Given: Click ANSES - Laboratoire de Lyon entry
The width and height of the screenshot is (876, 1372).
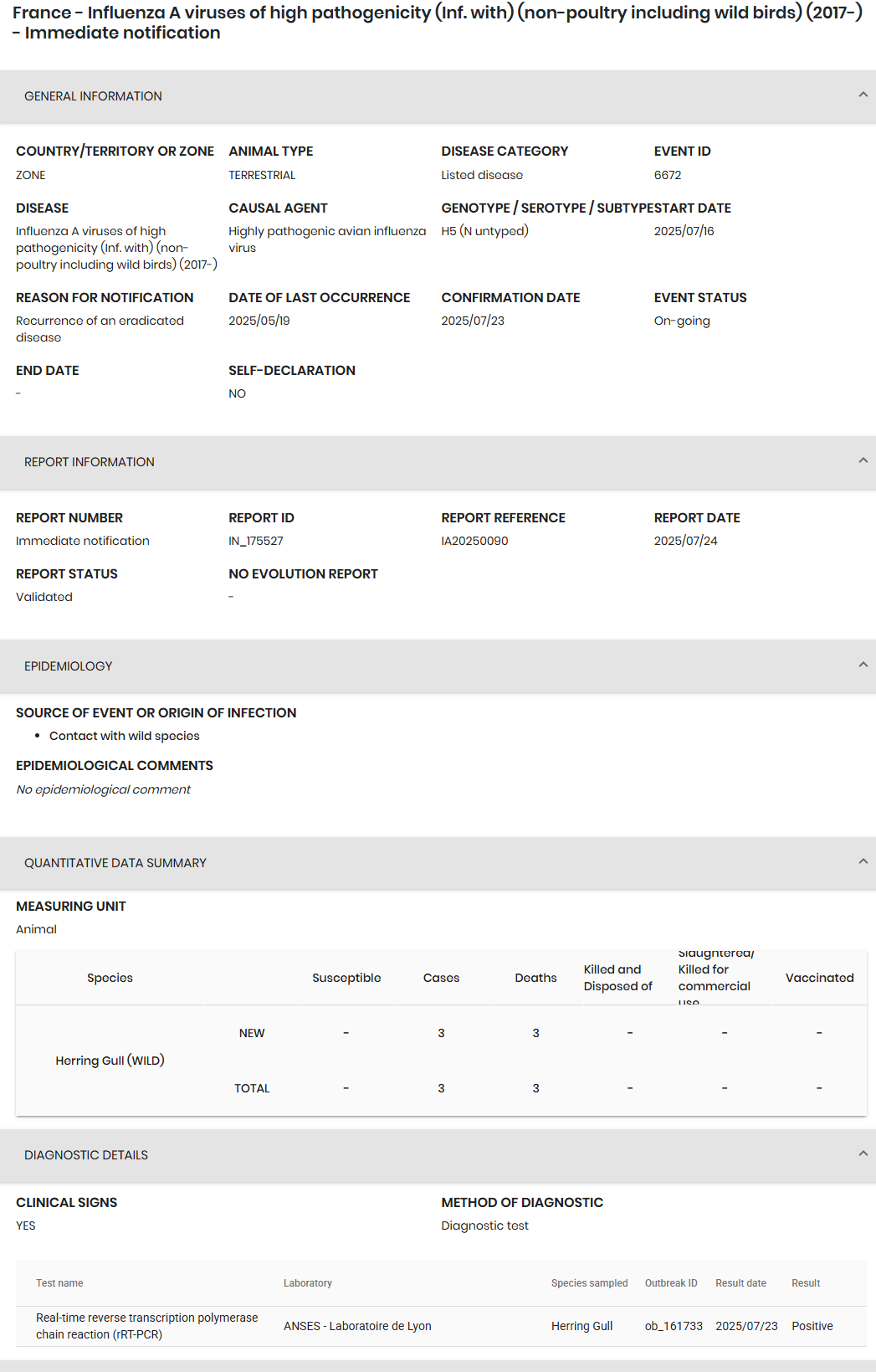Looking at the screenshot, I should 357,1326.
